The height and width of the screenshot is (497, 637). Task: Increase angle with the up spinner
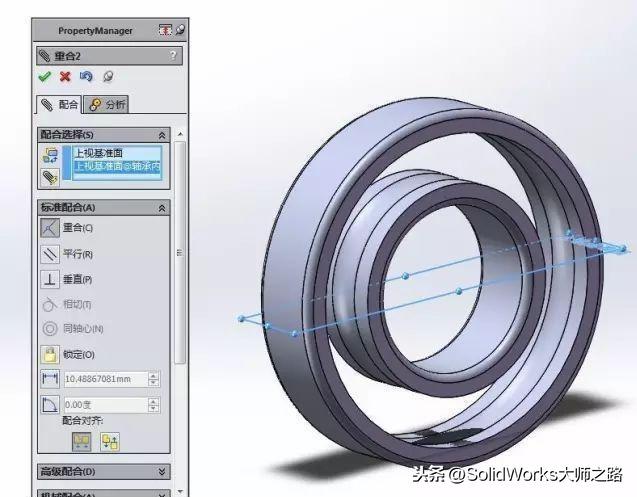[x=153, y=402]
